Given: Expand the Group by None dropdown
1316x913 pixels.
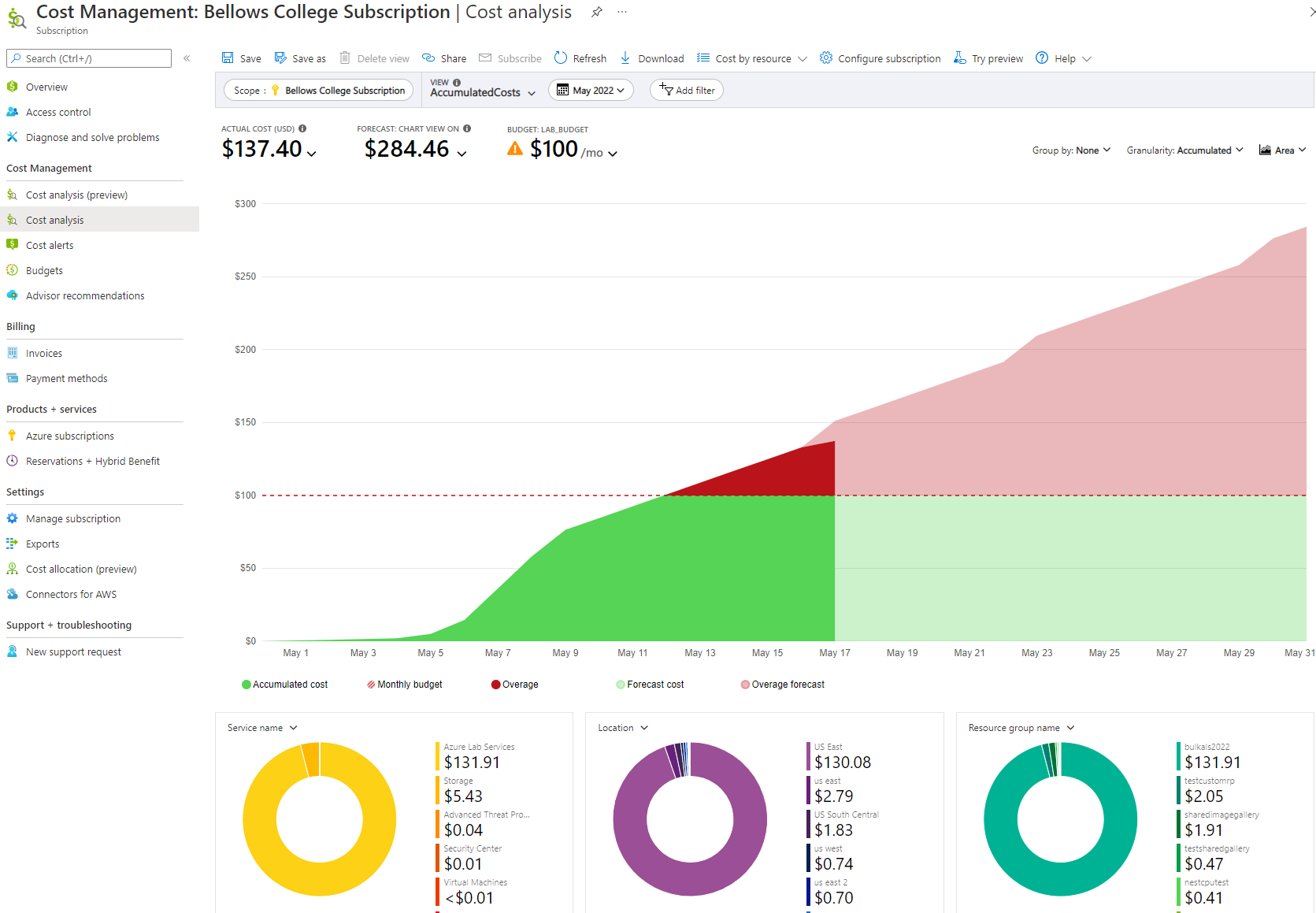Looking at the screenshot, I should 1071,150.
